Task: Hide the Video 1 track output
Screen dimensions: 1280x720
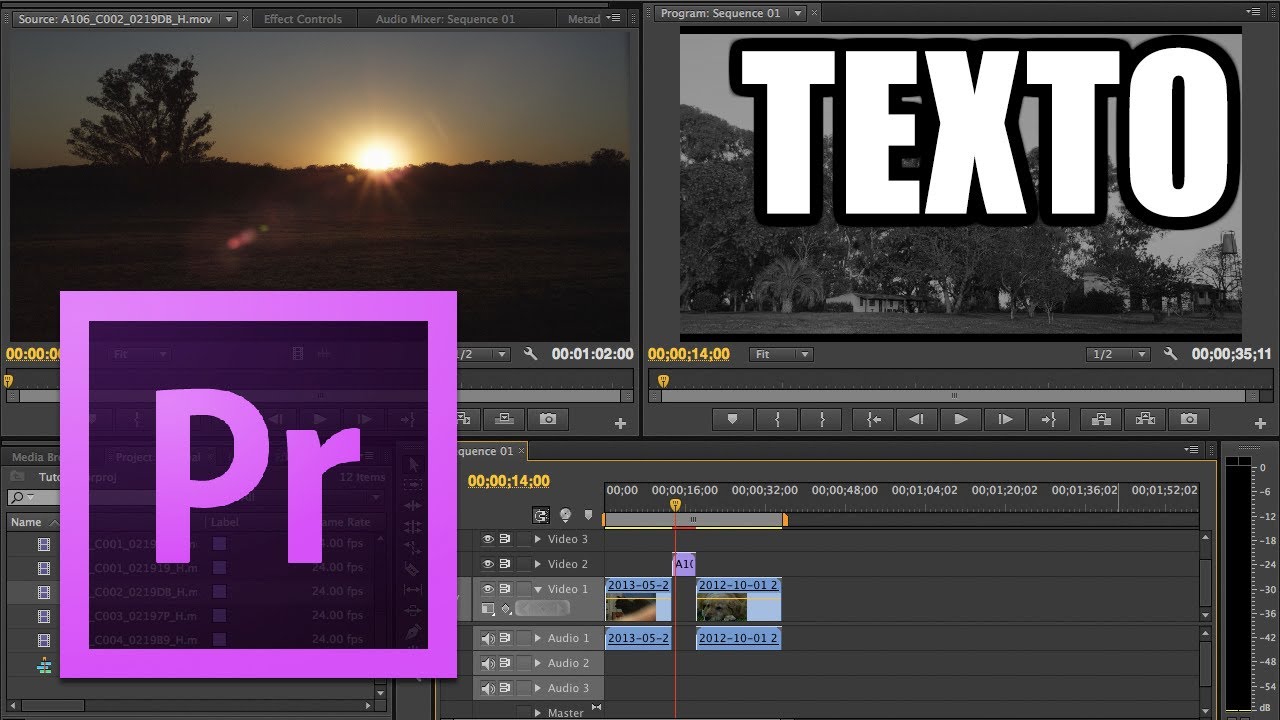Action: click(x=488, y=589)
